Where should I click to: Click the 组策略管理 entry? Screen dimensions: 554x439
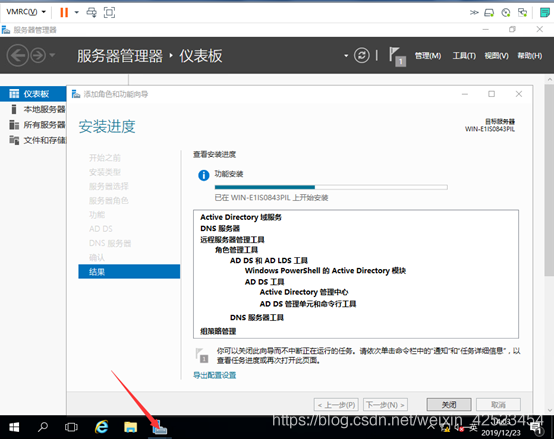(218, 331)
